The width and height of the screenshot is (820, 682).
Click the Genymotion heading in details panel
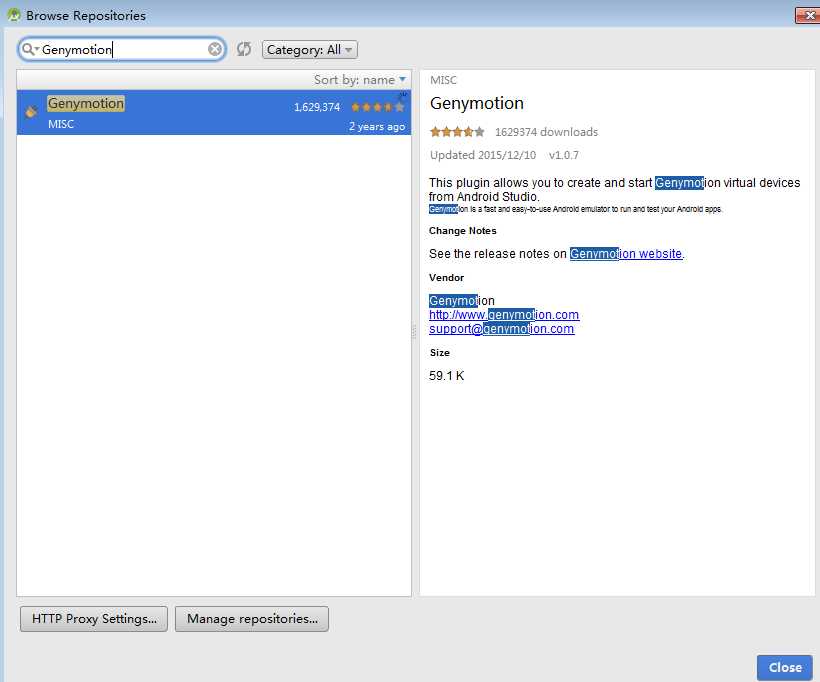pyautogui.click(x=476, y=103)
